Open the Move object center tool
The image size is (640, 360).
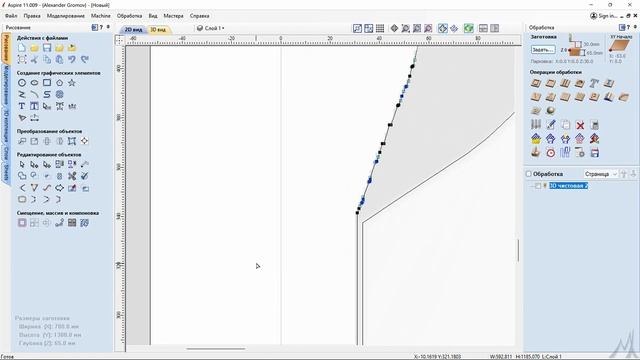pyautogui.click(x=84, y=141)
